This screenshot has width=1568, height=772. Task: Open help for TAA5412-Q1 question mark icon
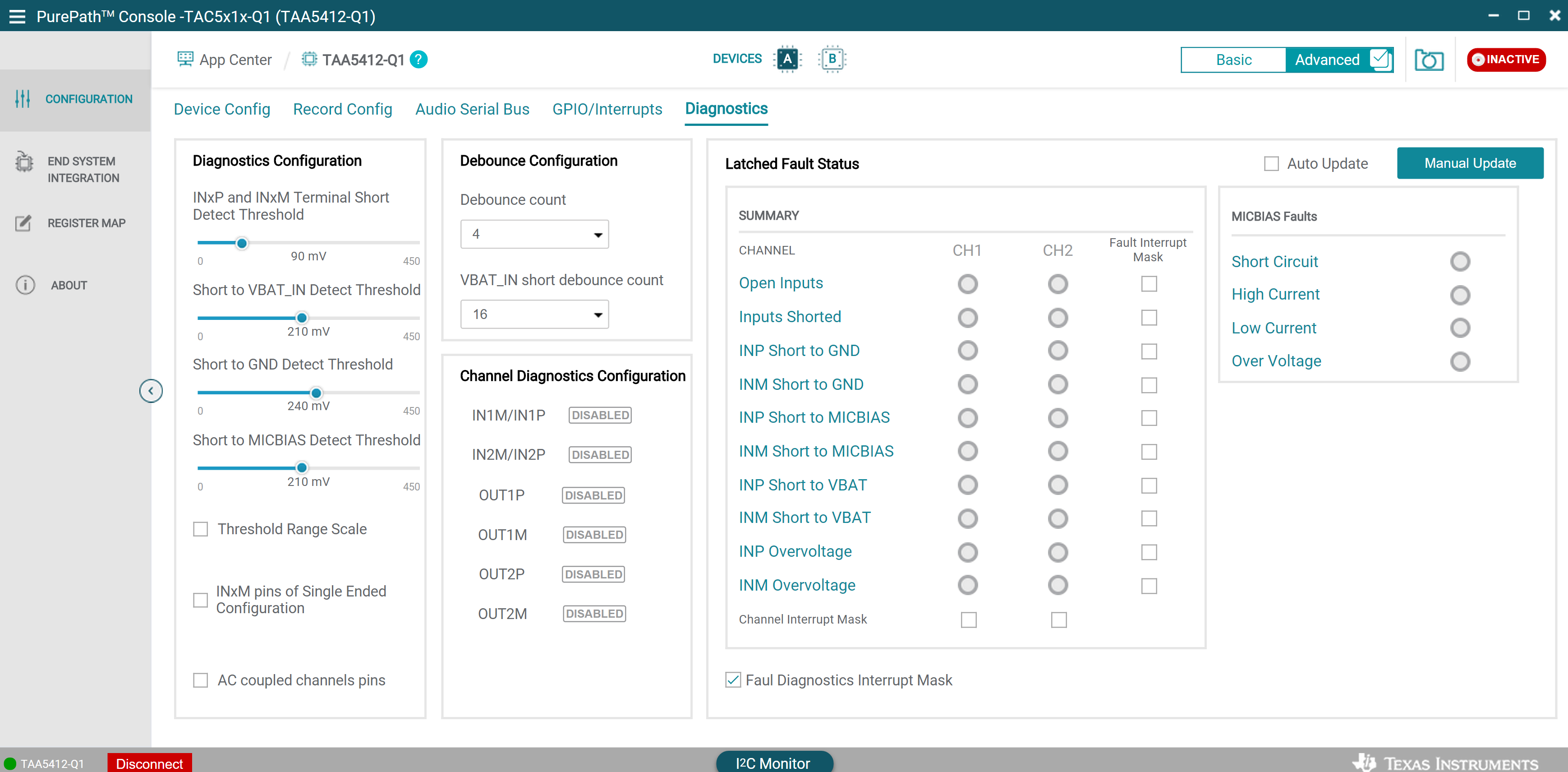click(418, 59)
